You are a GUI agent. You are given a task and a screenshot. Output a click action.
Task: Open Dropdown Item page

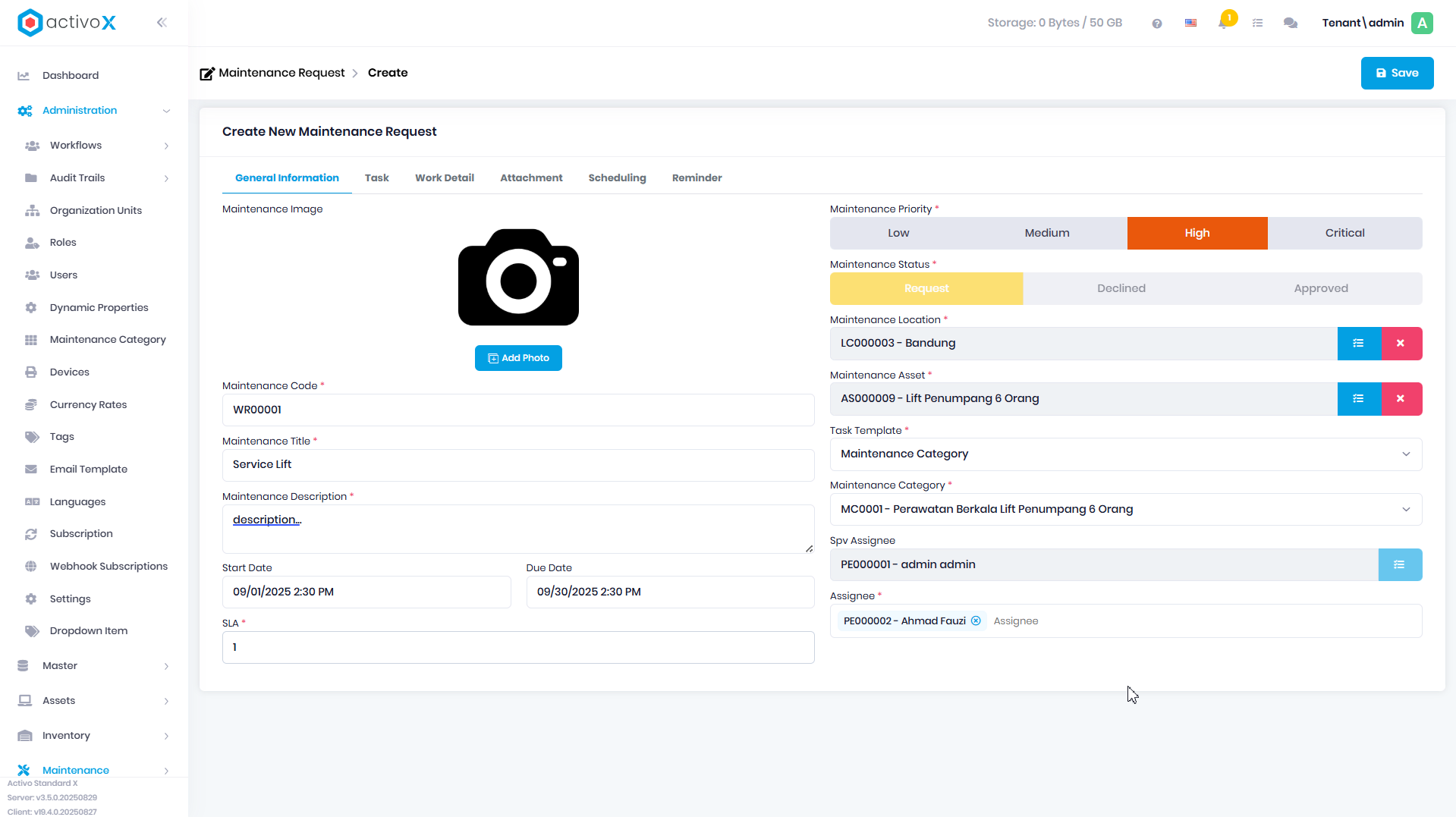(x=89, y=631)
